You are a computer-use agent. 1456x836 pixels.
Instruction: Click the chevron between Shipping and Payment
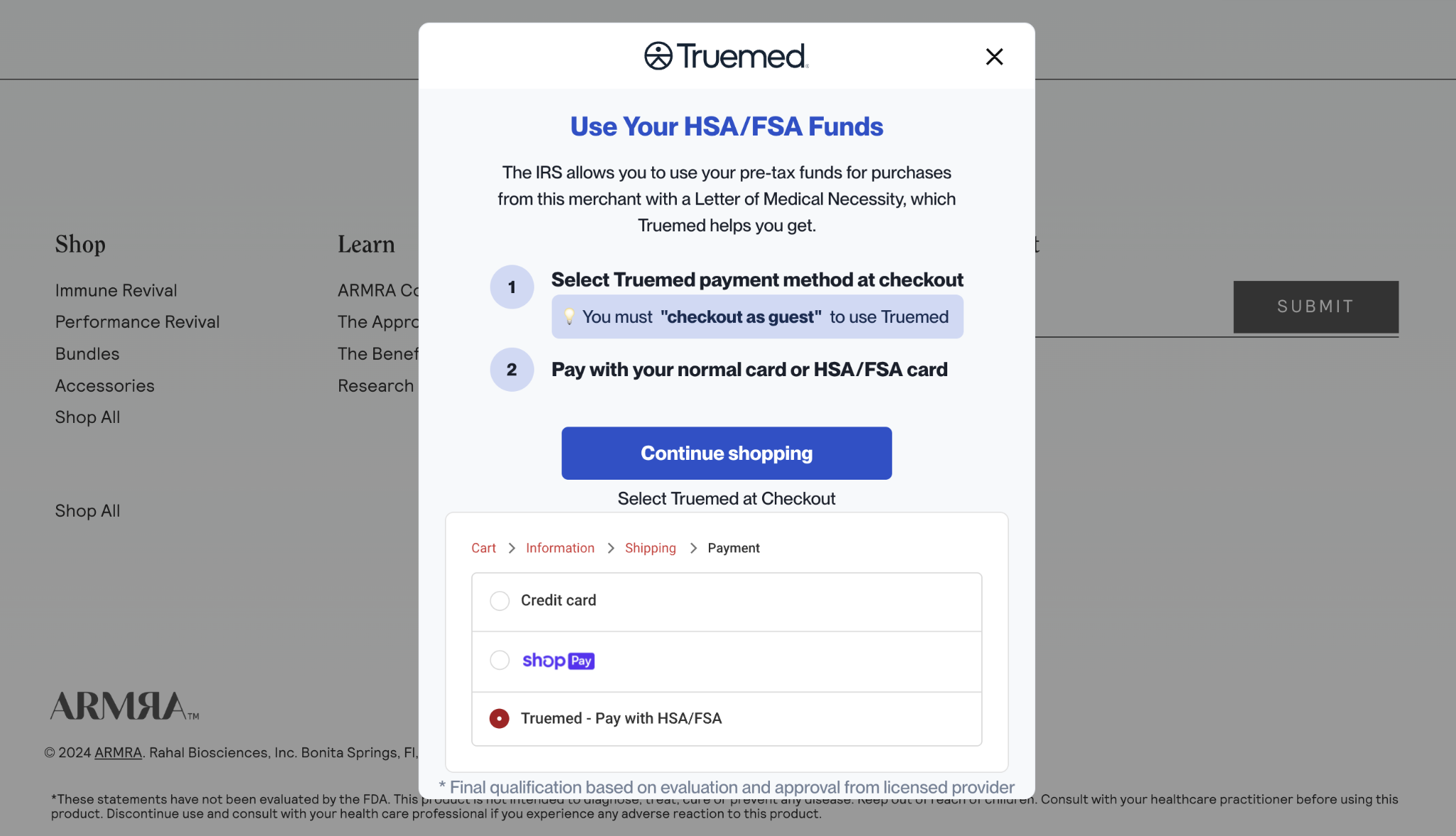coord(693,548)
